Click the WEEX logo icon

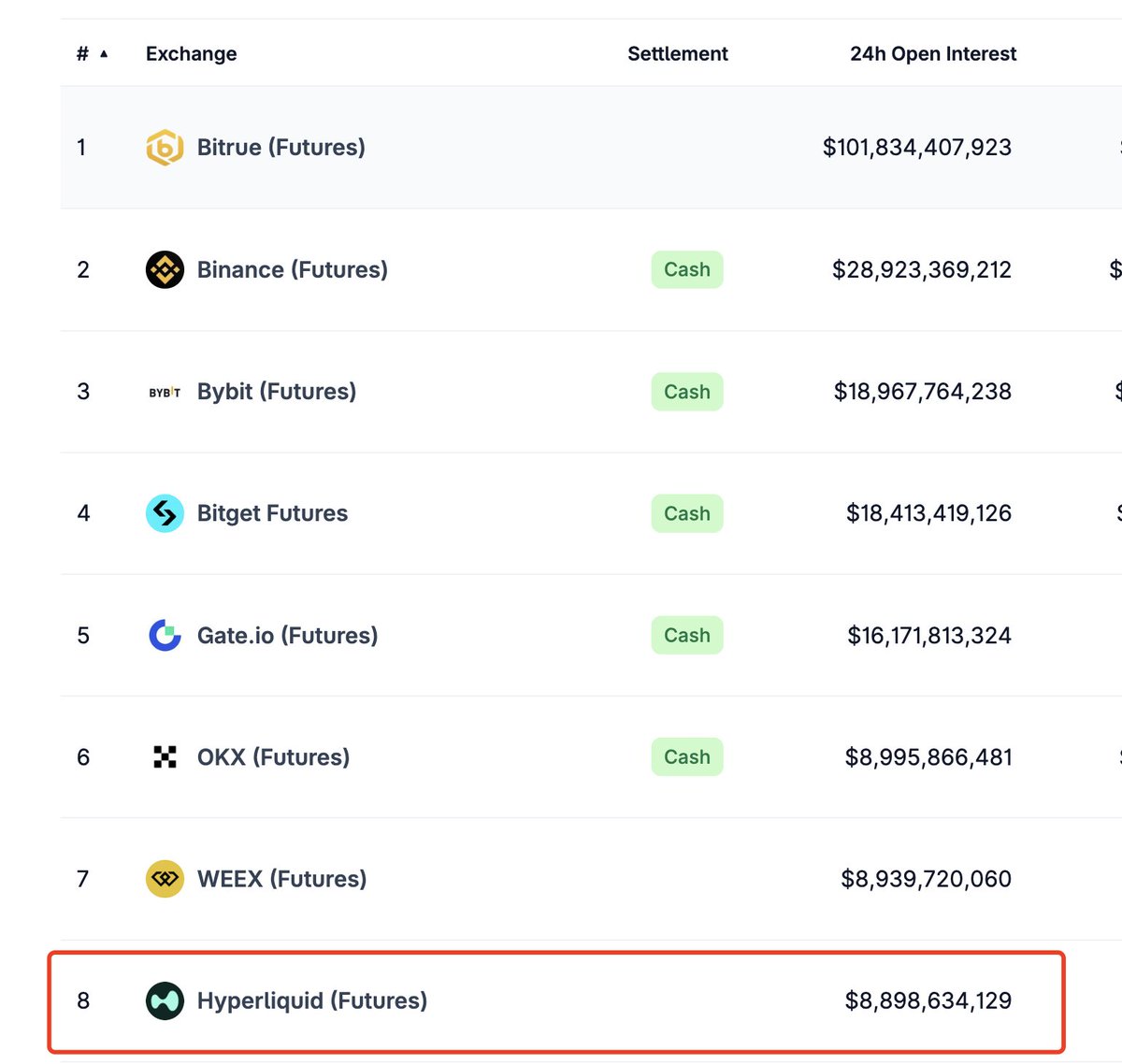(x=165, y=879)
